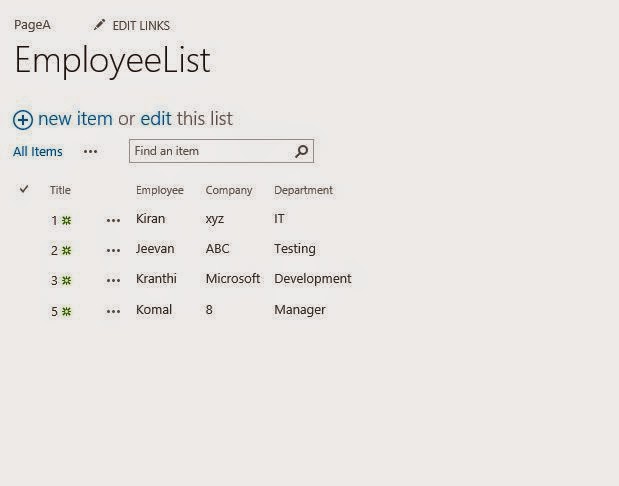This screenshot has width=619, height=486.
Task: Click the xyz company cell
Action: tap(215, 220)
